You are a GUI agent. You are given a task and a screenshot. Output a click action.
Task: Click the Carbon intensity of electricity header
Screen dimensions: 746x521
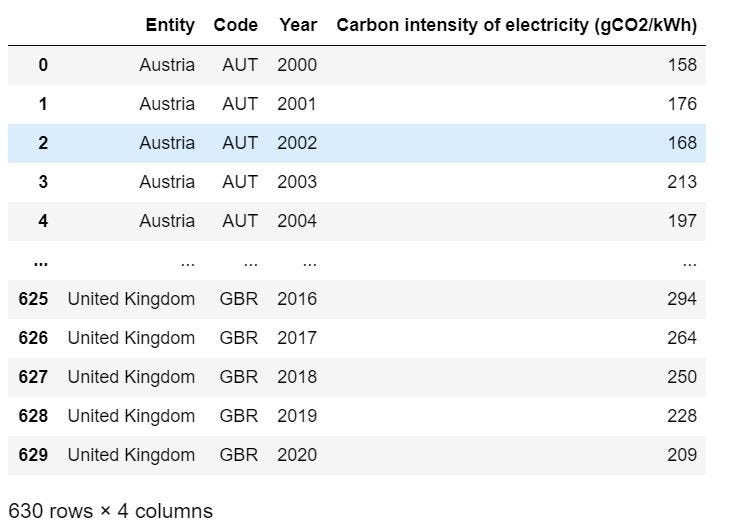point(516,25)
